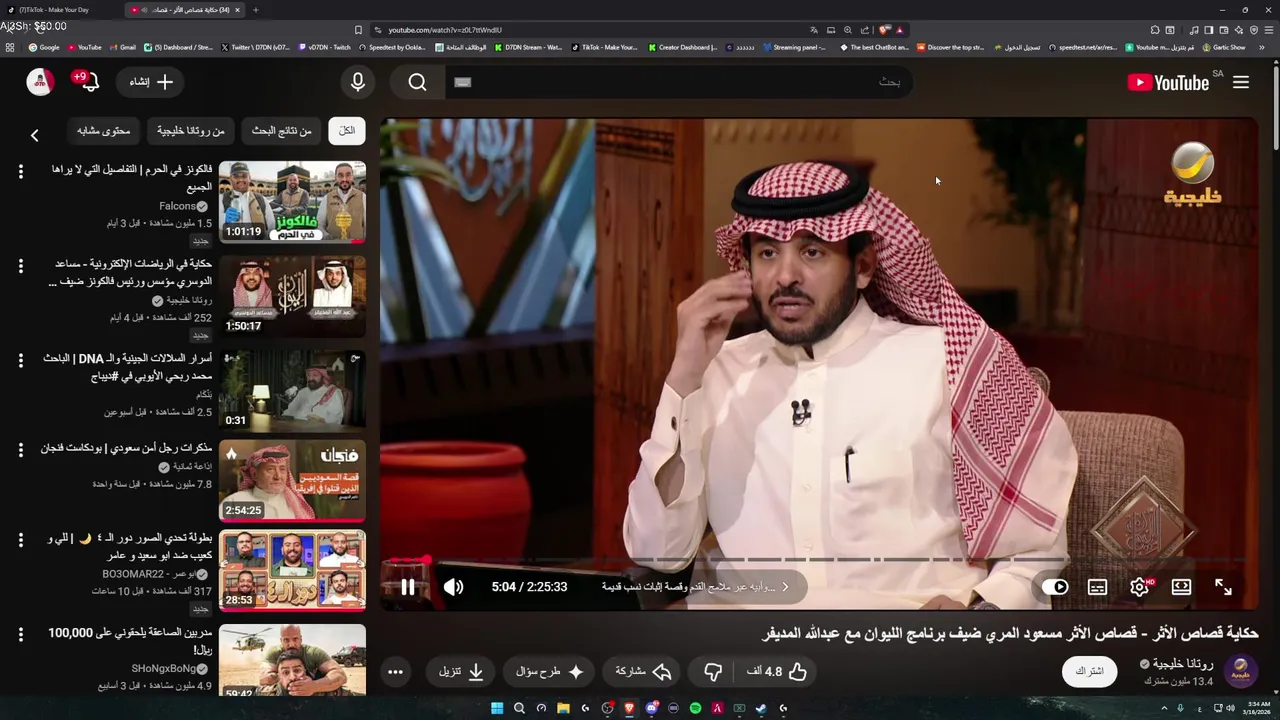Open the Gartic Show bookmark
The width and height of the screenshot is (1280, 720).
[x=1224, y=47]
